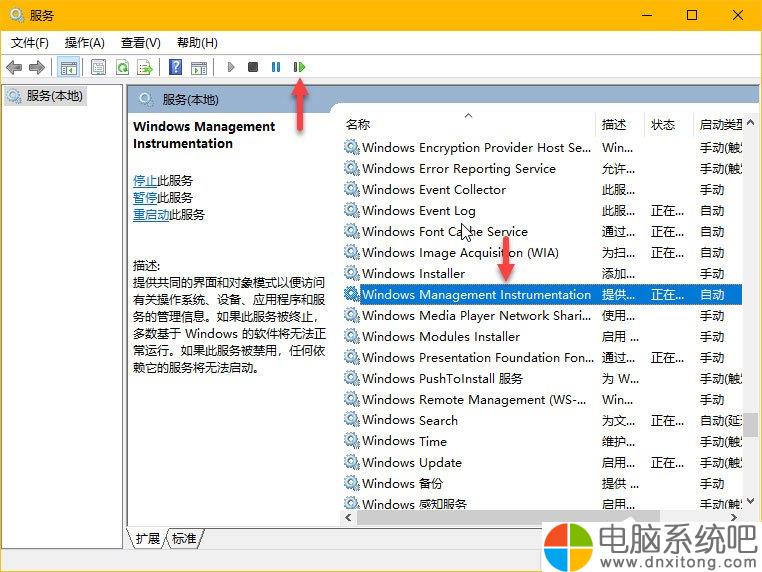Click gear icon beside Windows Installer
762x572 pixels.
(351, 273)
